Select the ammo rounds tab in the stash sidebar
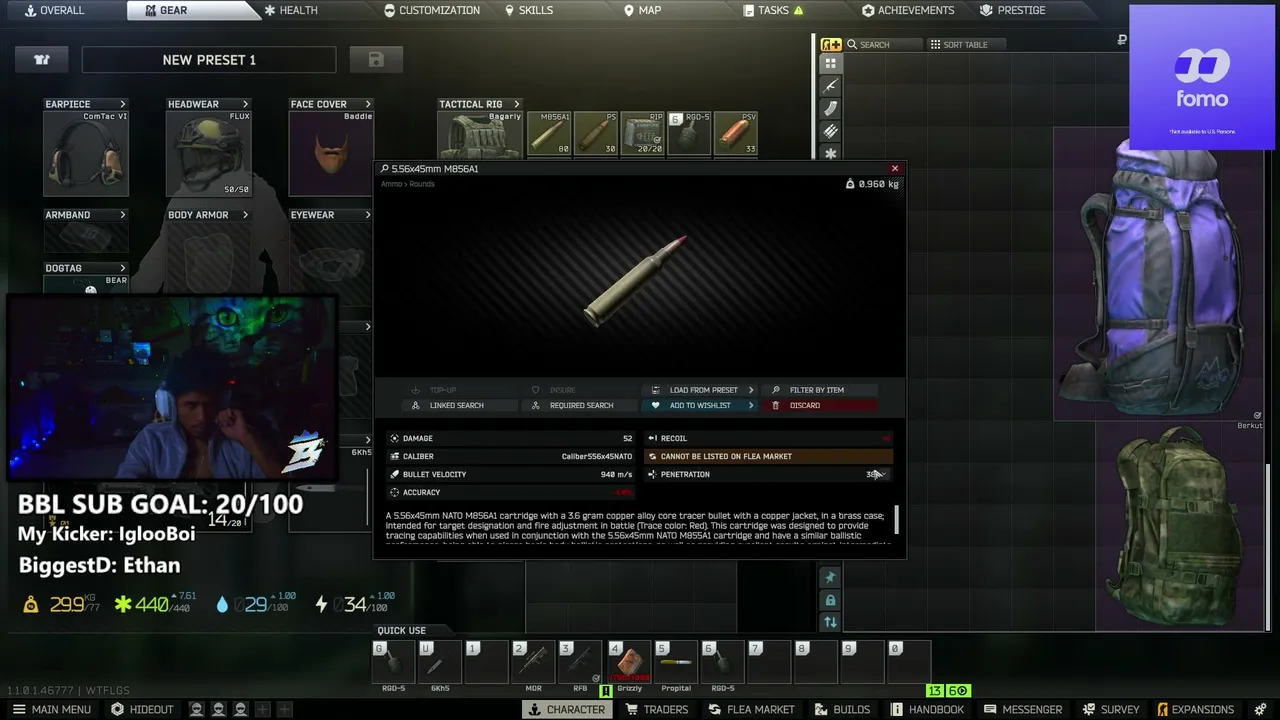Image resolution: width=1280 pixels, height=720 pixels. [x=830, y=131]
